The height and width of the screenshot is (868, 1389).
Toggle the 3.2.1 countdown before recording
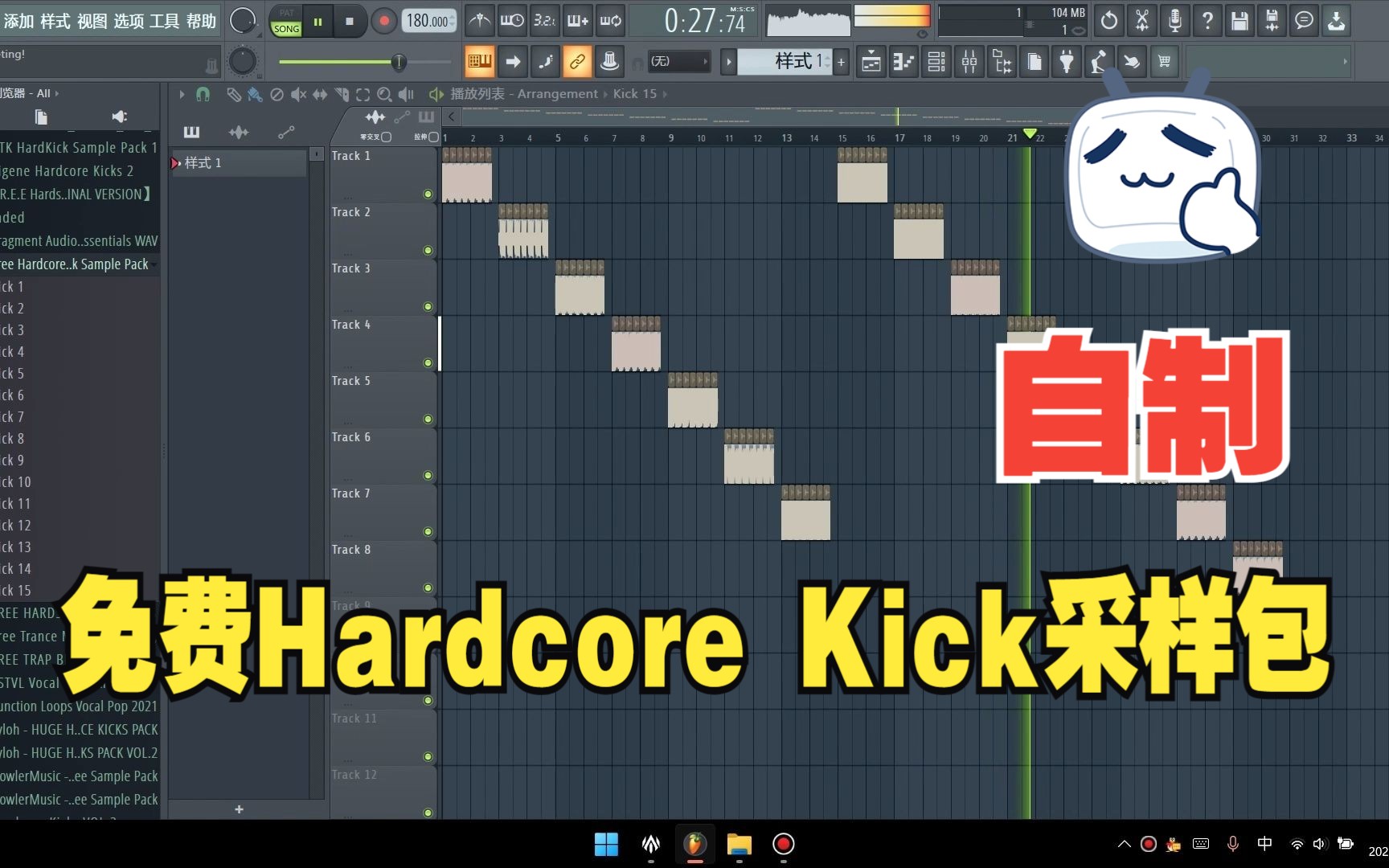tap(545, 21)
